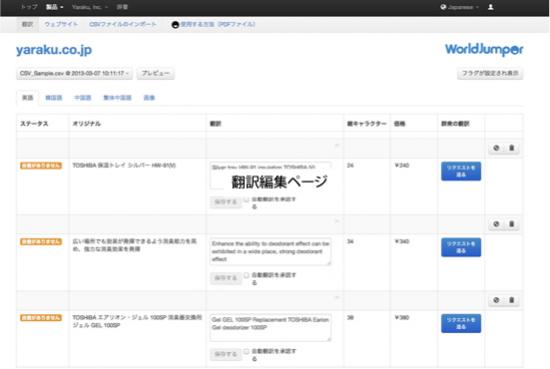Click the price value ¥240
The height and width of the screenshot is (369, 550).
[x=402, y=165]
